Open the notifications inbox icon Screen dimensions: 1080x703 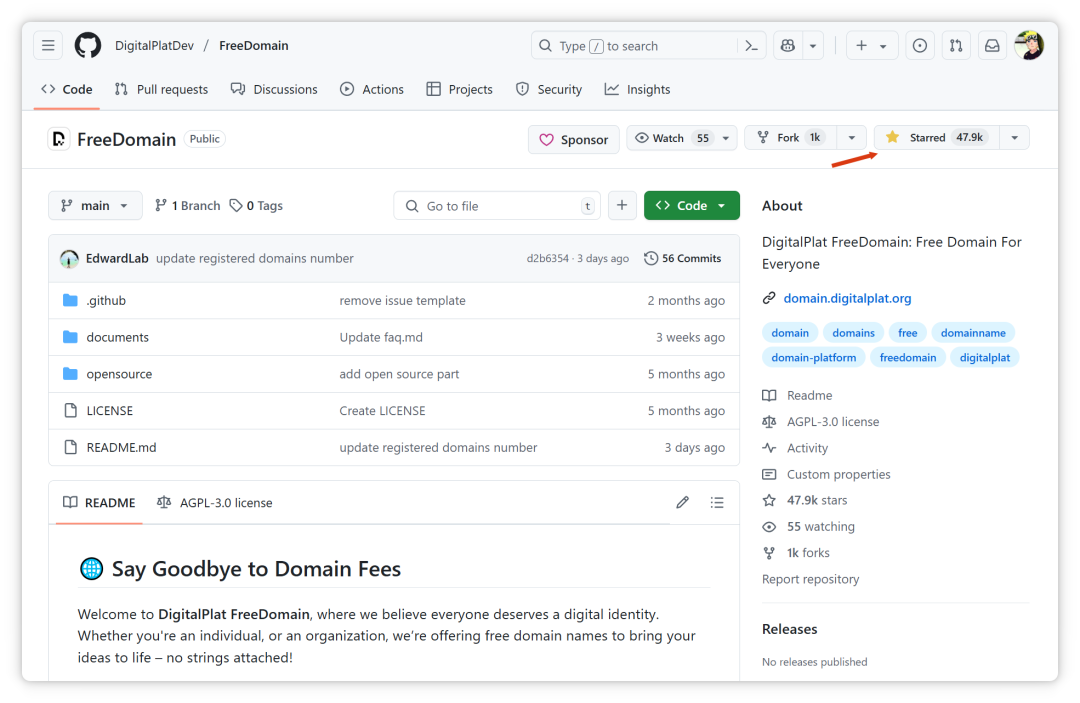pyautogui.click(x=992, y=46)
